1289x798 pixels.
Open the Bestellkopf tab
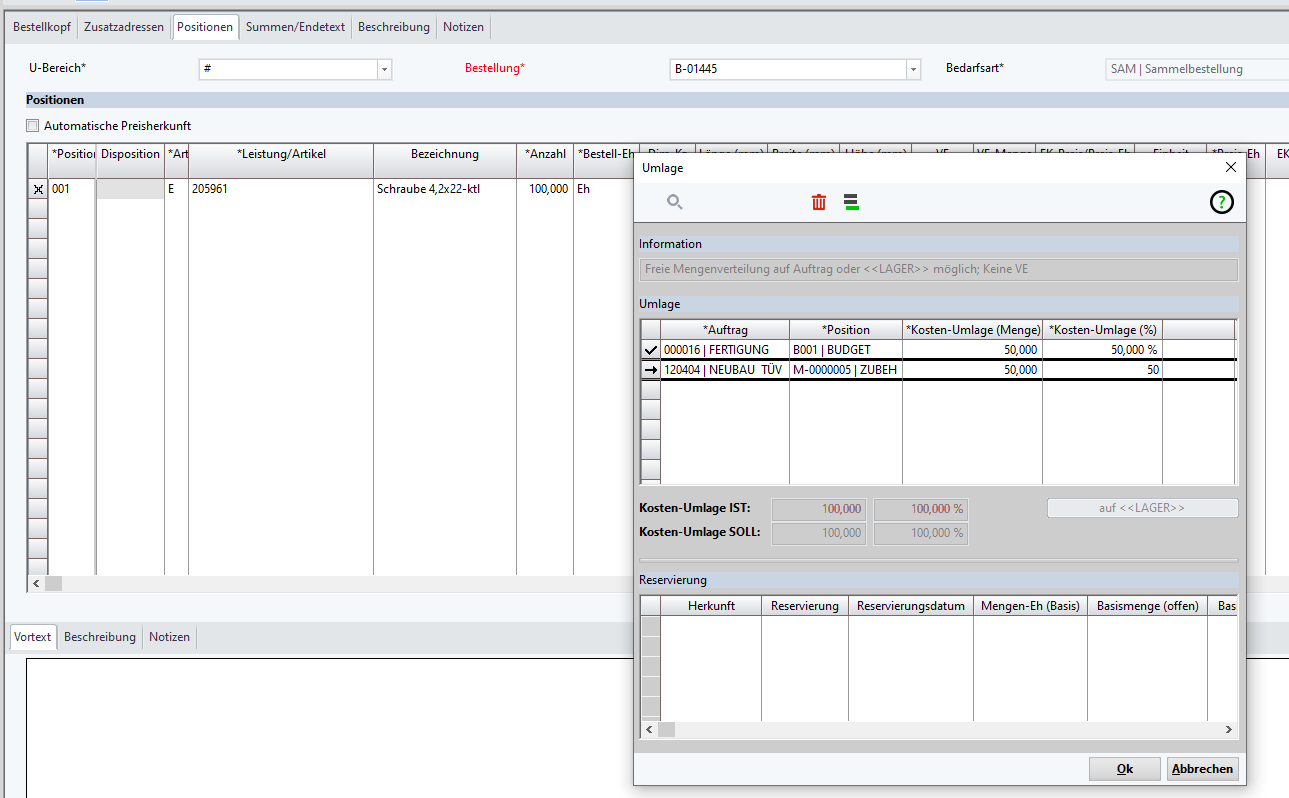point(41,27)
